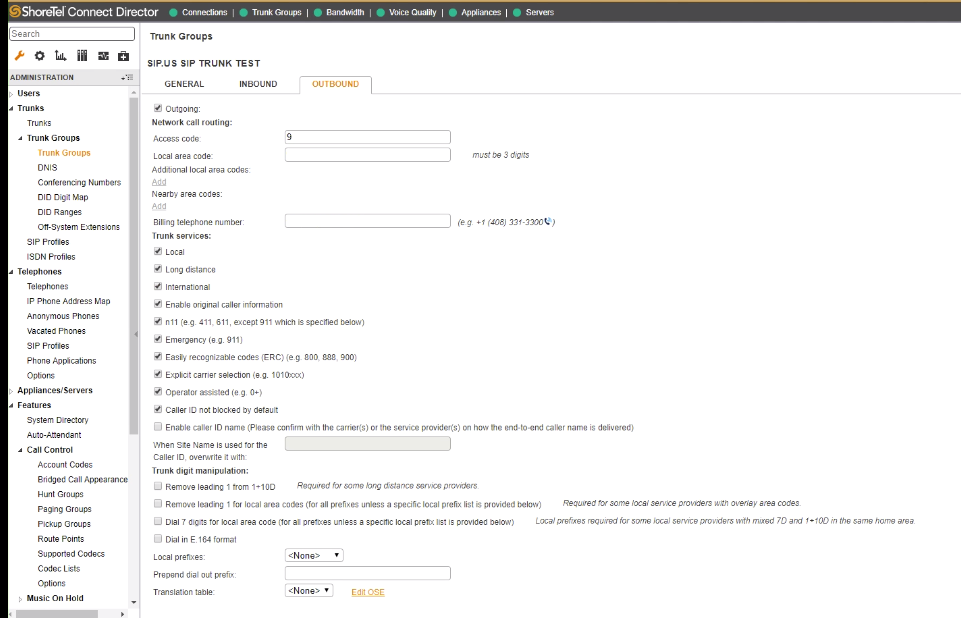
Task: Click the green Appliances status dot
Action: point(452,12)
